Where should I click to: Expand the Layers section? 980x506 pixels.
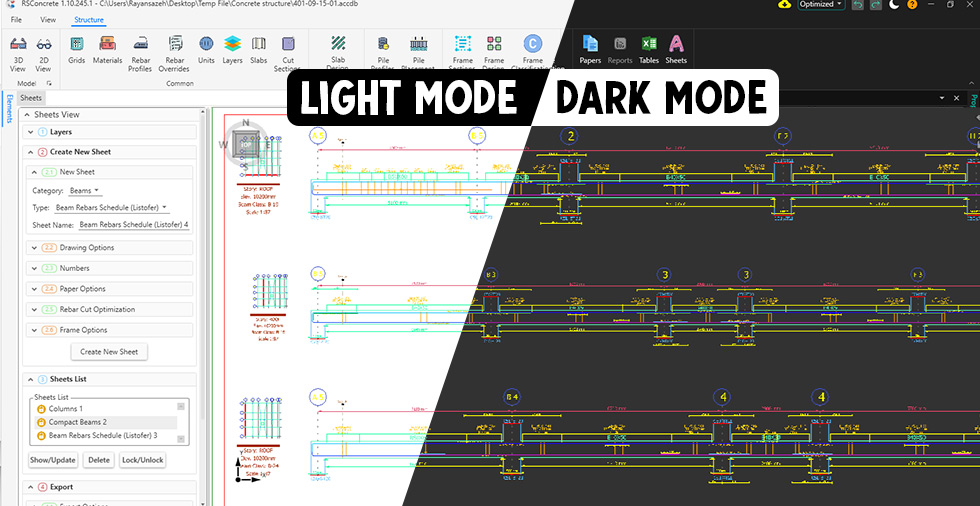pos(110,132)
